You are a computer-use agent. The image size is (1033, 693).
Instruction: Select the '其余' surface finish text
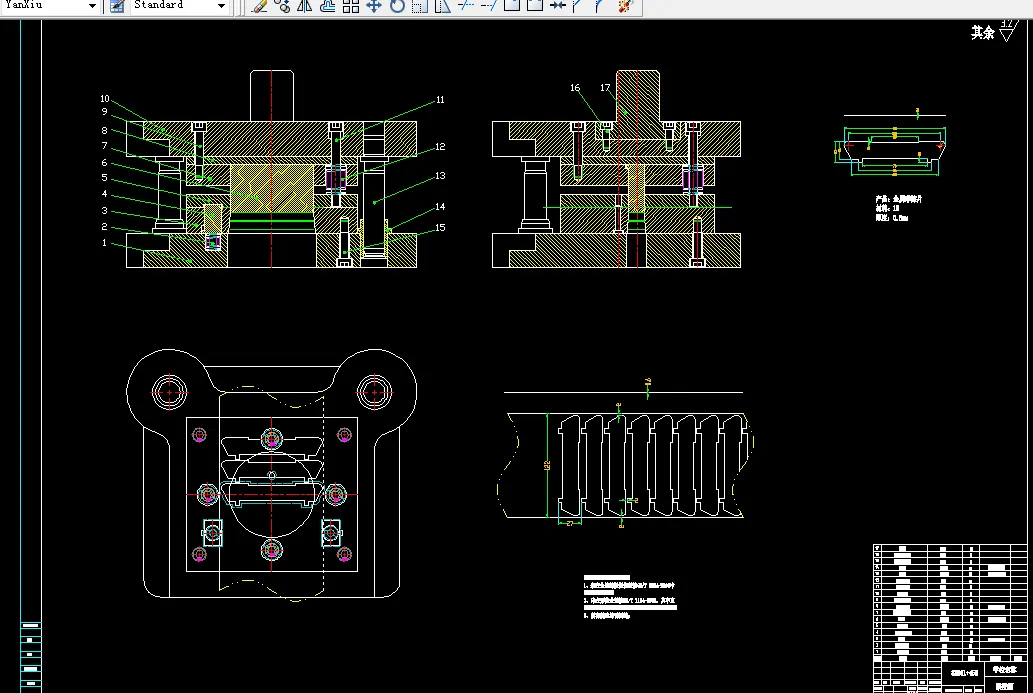[982, 32]
